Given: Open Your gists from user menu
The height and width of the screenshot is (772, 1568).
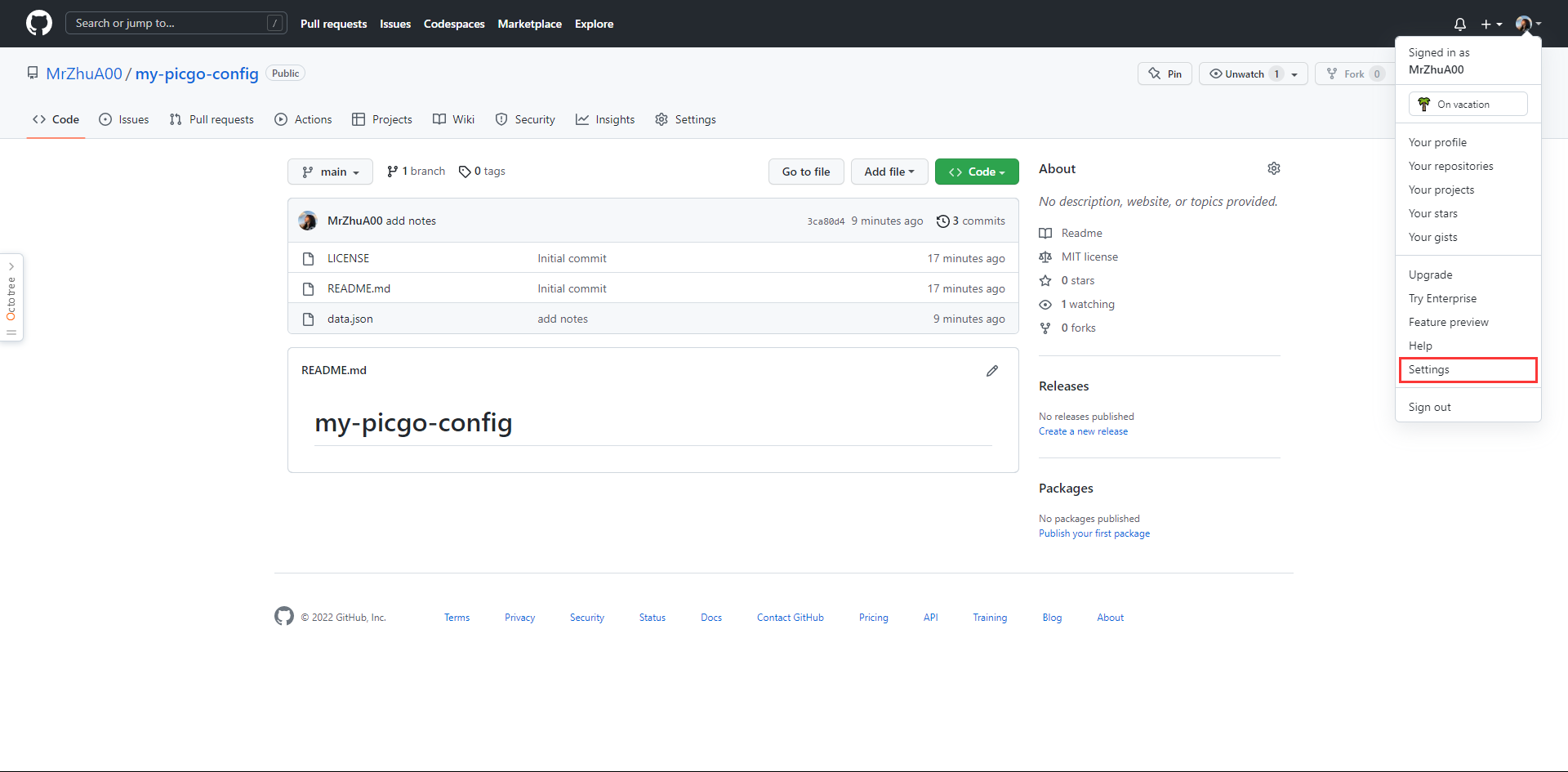Looking at the screenshot, I should pyautogui.click(x=1468, y=237).
